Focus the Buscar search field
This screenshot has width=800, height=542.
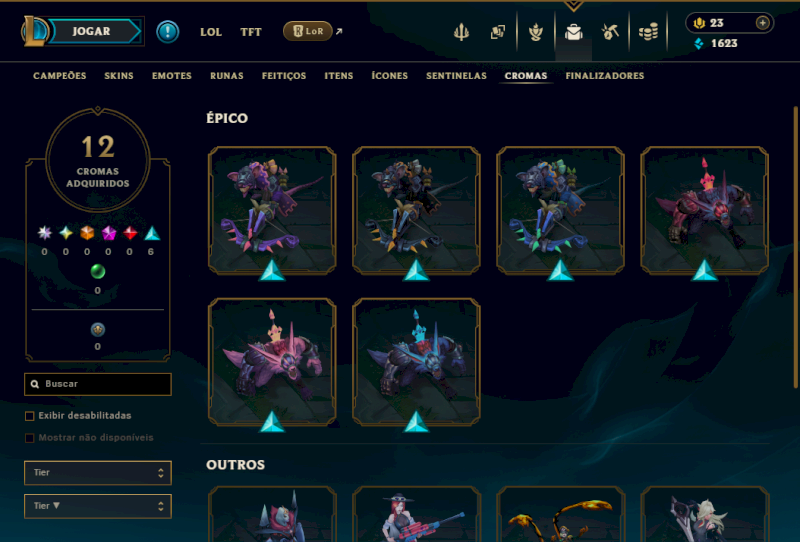pyautogui.click(x=97, y=384)
